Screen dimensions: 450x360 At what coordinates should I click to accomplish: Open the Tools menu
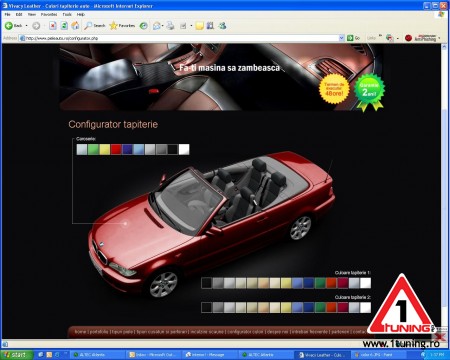[x=67, y=14]
